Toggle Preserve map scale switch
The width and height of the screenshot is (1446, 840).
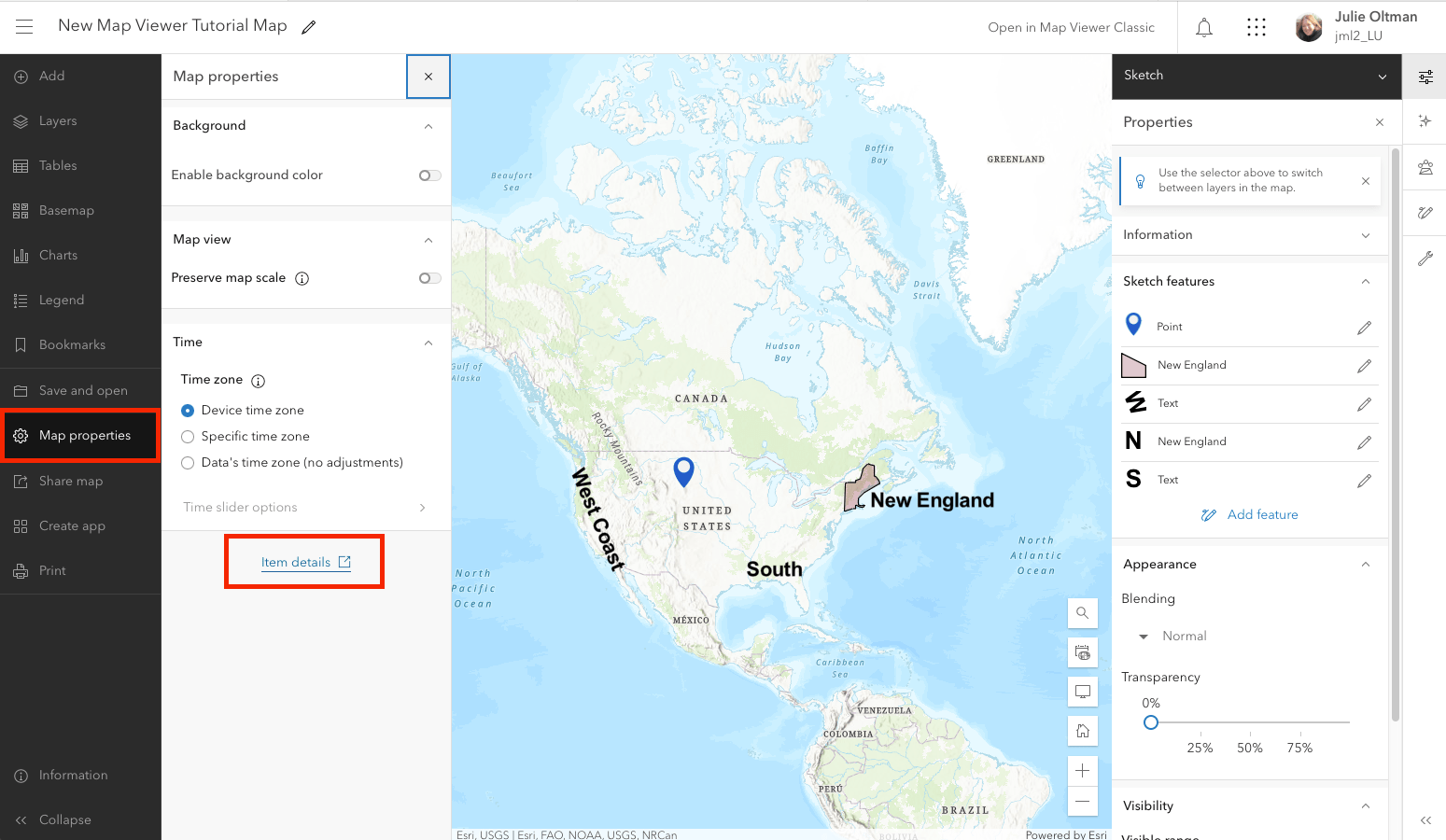[x=429, y=278]
